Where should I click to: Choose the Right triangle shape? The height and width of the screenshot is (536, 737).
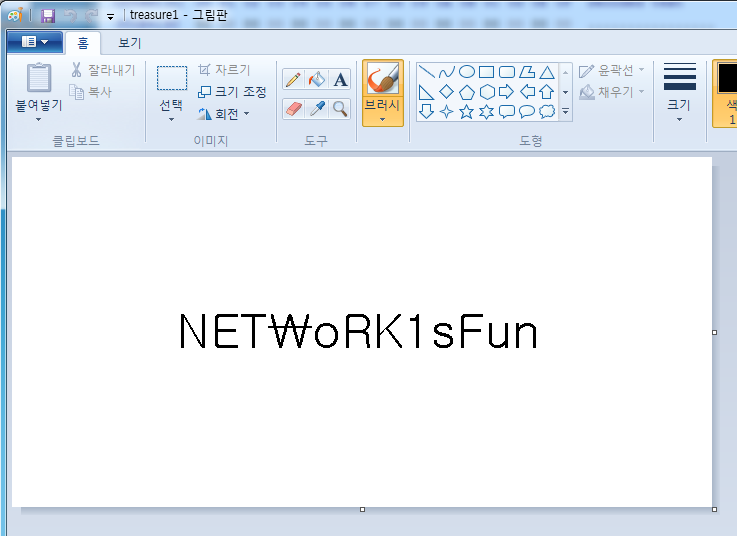pos(426,92)
